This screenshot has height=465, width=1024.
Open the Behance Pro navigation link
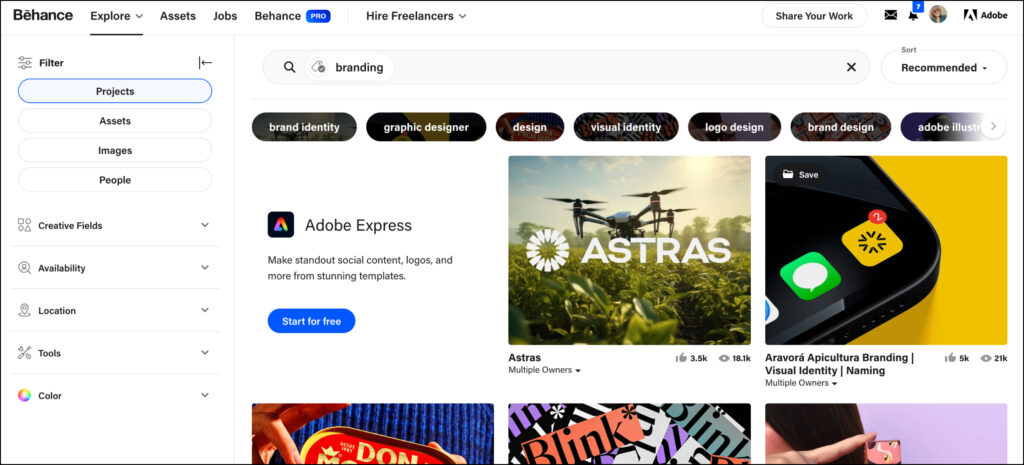[292, 16]
